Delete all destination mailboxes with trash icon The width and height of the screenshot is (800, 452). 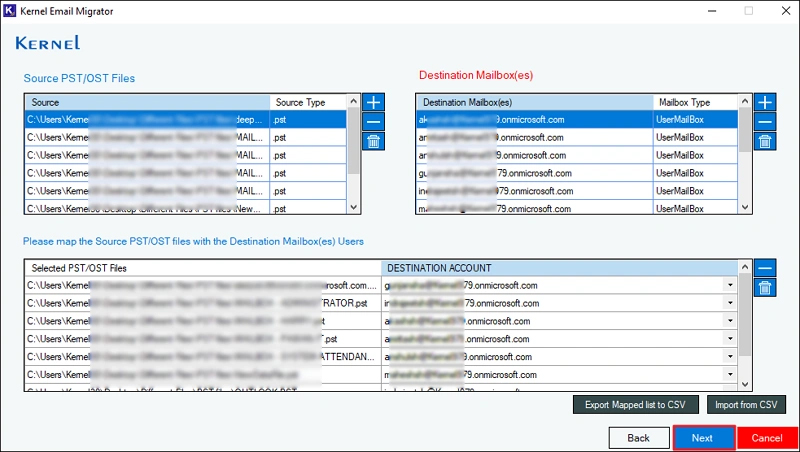coord(765,141)
